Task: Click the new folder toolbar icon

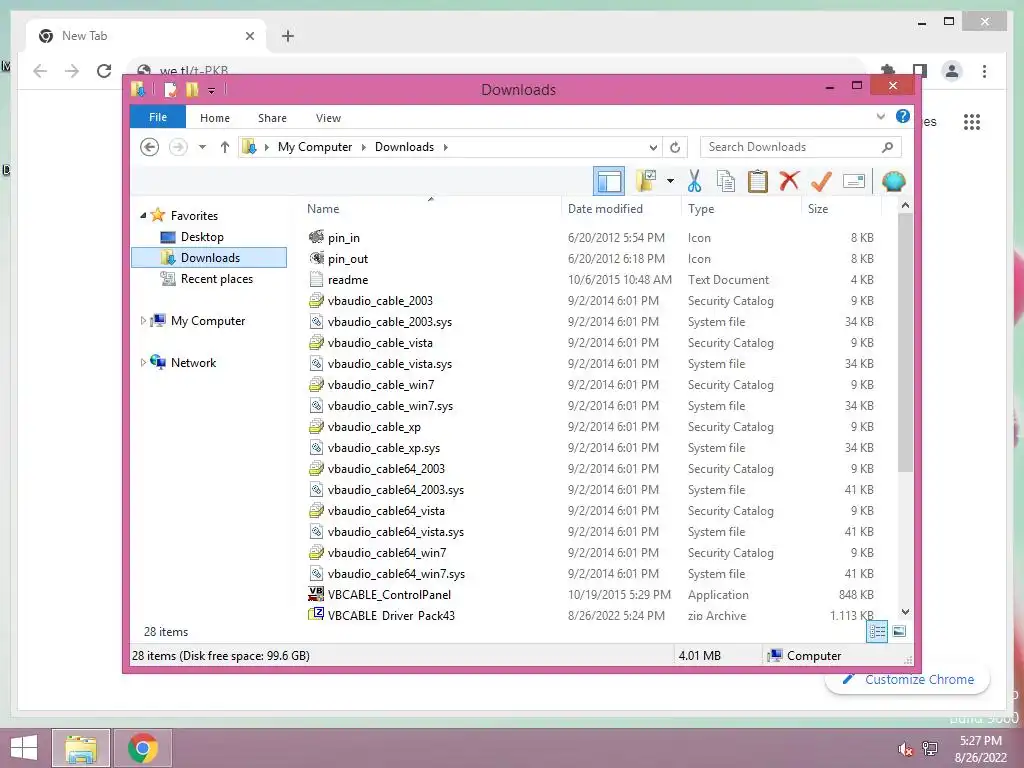Action: point(647,181)
